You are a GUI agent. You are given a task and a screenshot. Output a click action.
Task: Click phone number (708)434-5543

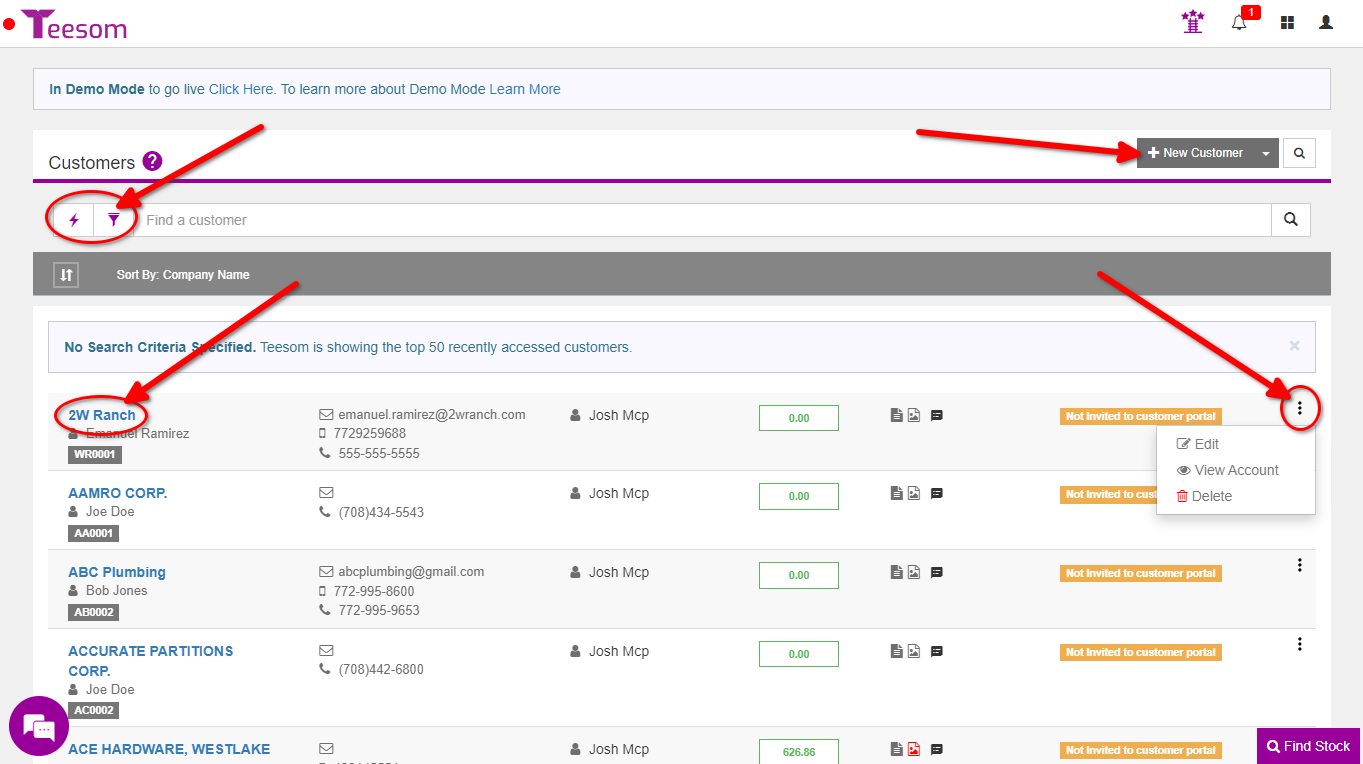click(x=381, y=512)
